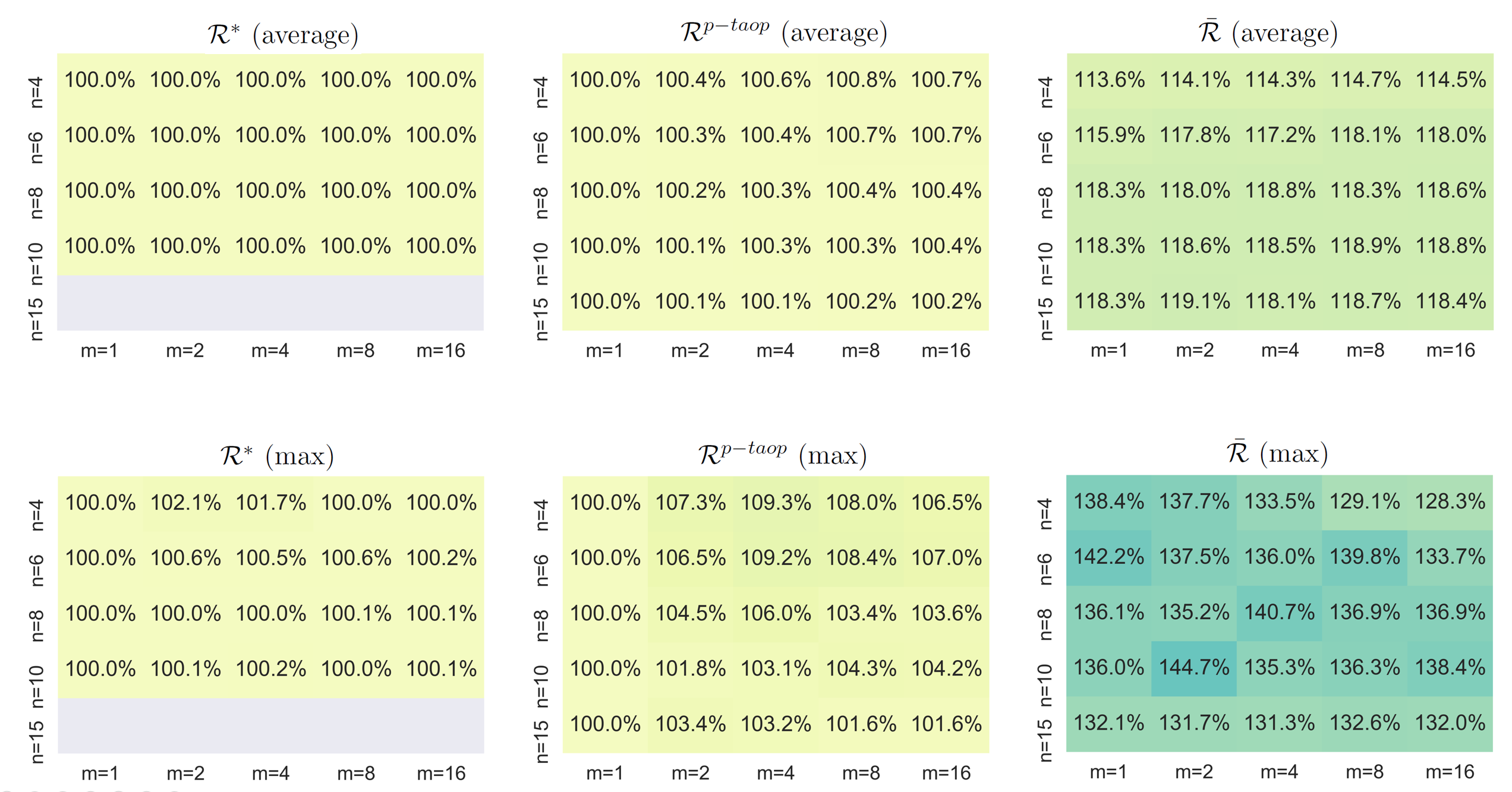Click the 100.8% heatmap cell

tap(861, 80)
